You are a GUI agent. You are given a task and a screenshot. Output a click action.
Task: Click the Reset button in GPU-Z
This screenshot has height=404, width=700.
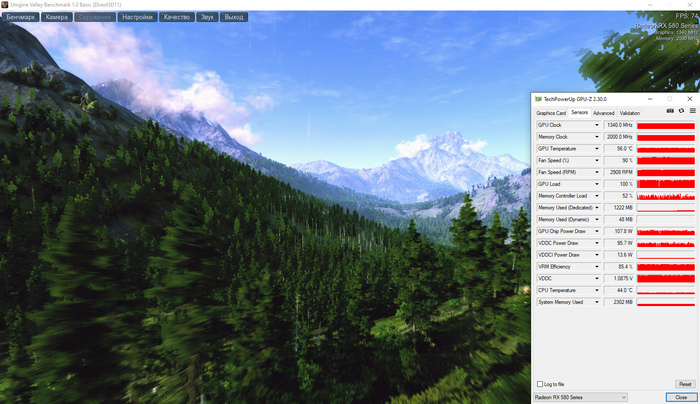pyautogui.click(x=685, y=384)
